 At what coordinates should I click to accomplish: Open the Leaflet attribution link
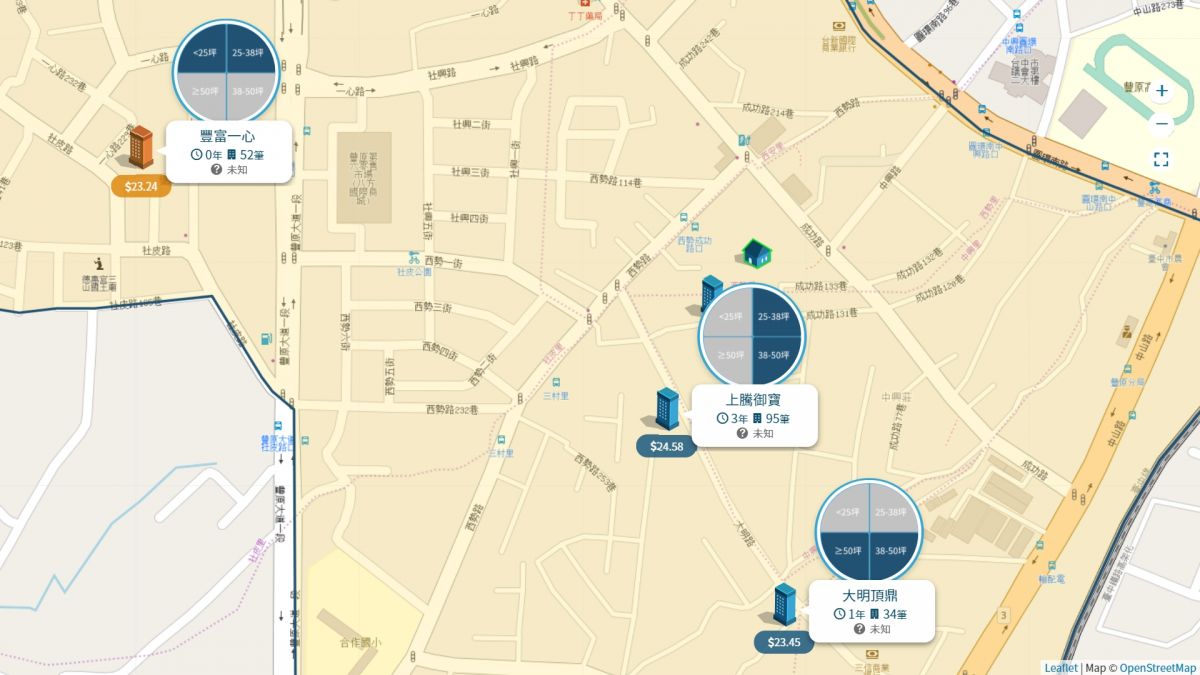(1061, 668)
